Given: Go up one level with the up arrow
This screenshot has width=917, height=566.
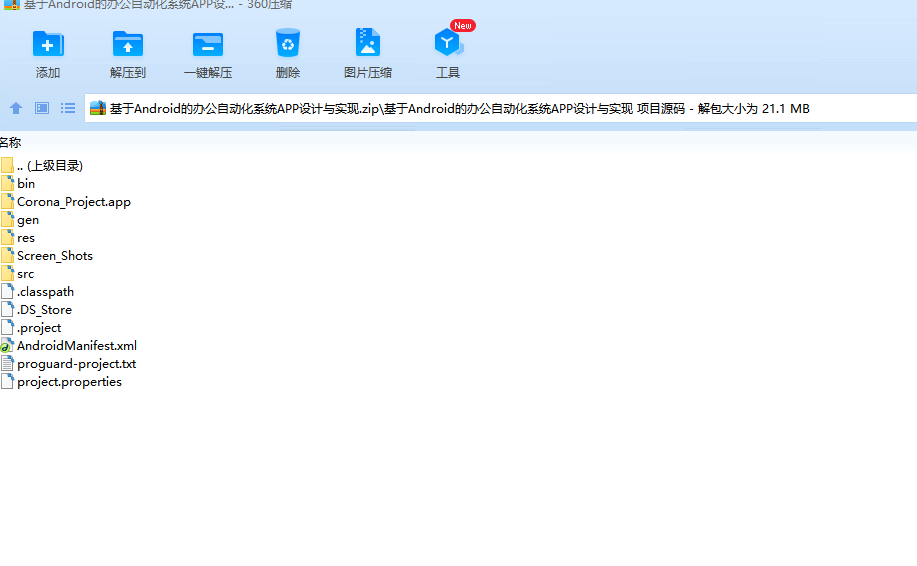Looking at the screenshot, I should (x=16, y=108).
